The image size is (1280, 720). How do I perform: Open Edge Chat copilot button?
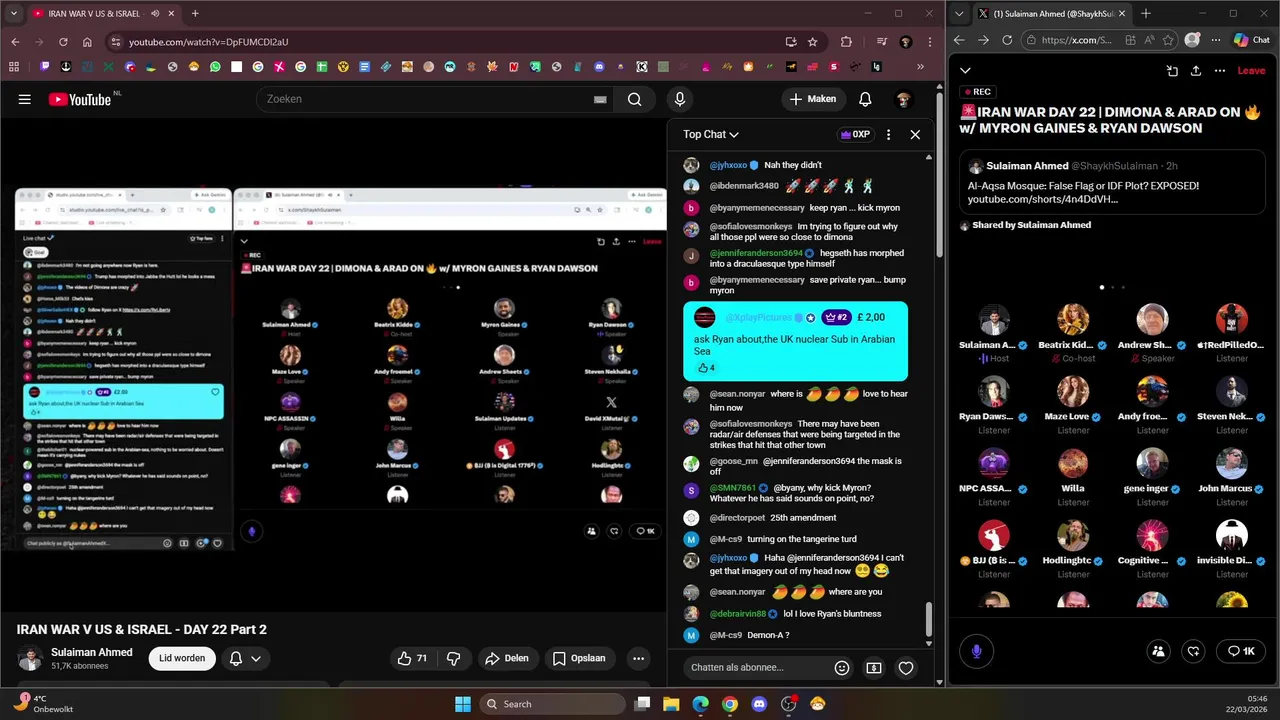1251,40
